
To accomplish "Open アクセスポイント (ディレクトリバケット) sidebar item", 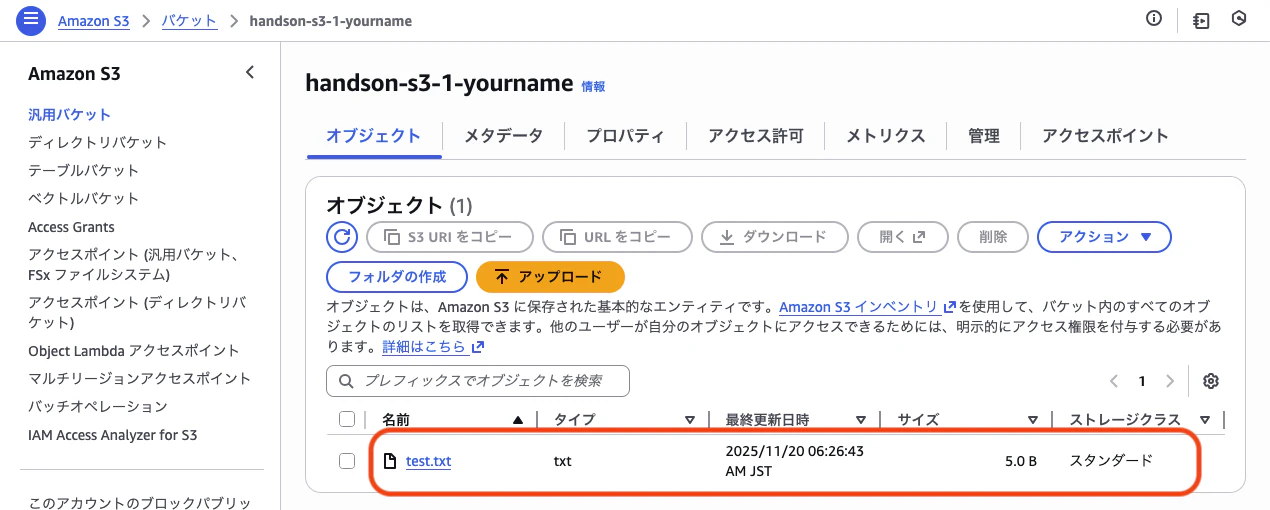I will click(x=137, y=312).
